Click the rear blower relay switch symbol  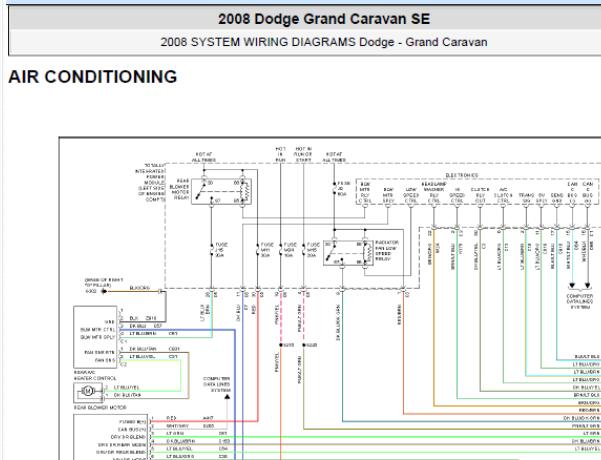click(204, 190)
